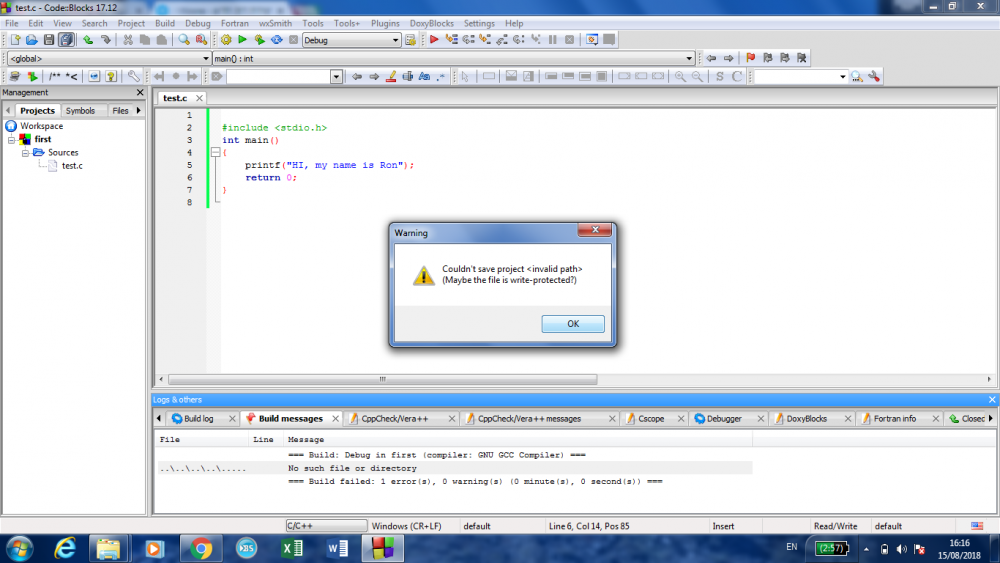Open the Settings menu

tap(479, 23)
